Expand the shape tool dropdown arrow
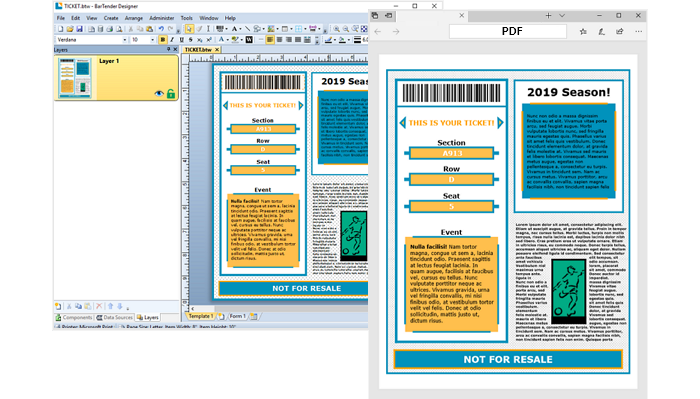The height and width of the screenshot is (399, 700). [x=263, y=29]
